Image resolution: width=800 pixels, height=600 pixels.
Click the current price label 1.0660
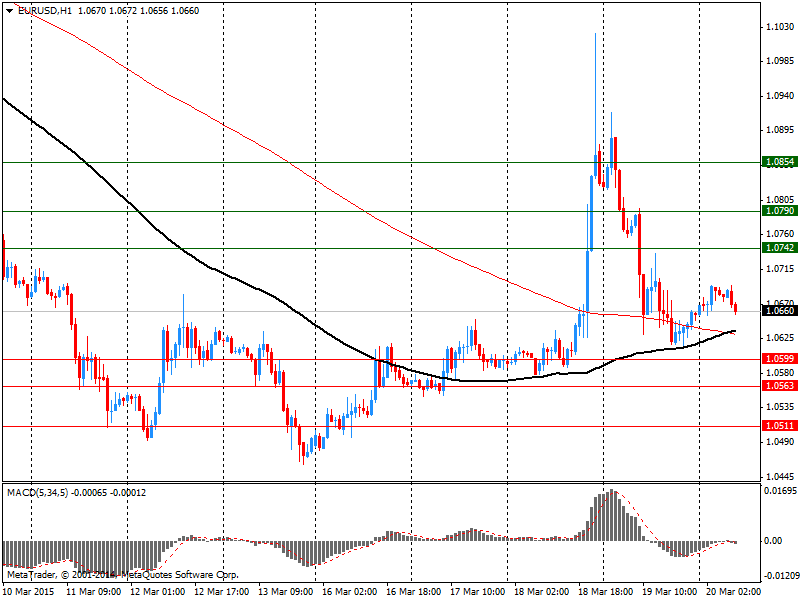780,311
